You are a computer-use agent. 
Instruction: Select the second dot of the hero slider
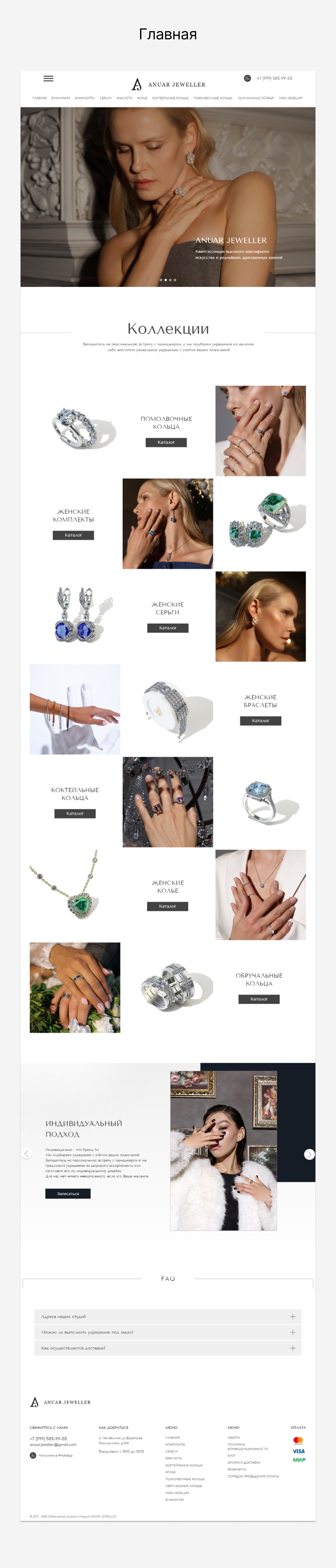tap(165, 280)
